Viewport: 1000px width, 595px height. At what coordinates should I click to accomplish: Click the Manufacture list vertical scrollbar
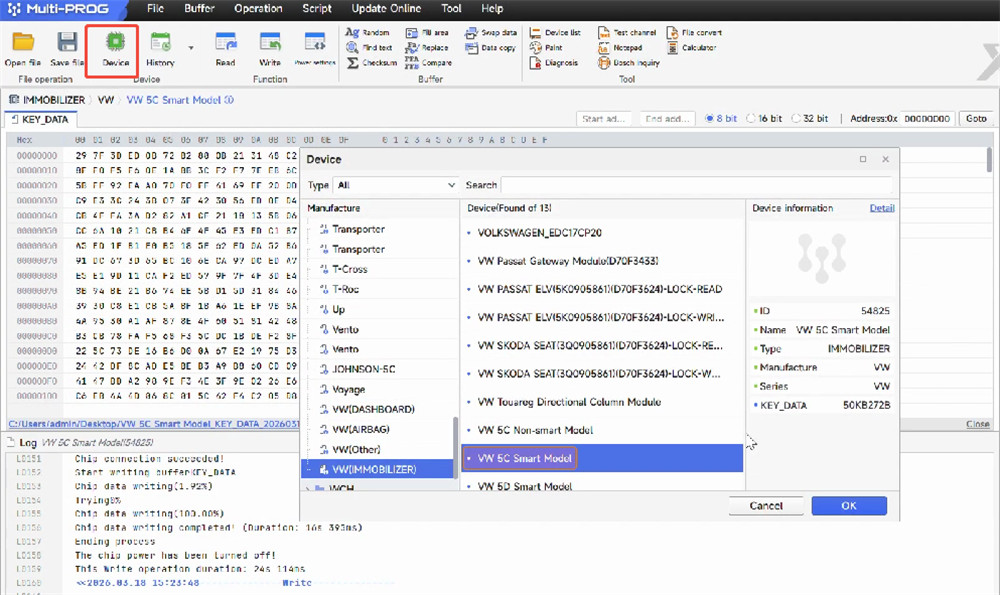(x=455, y=440)
